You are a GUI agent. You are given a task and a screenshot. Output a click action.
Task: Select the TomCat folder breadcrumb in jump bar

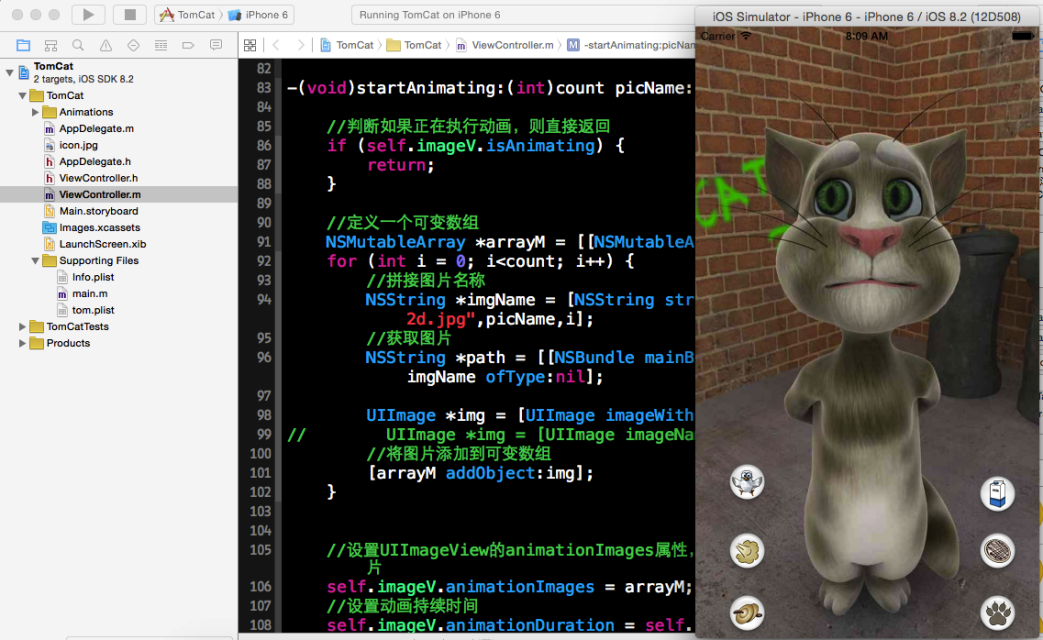[x=414, y=45]
